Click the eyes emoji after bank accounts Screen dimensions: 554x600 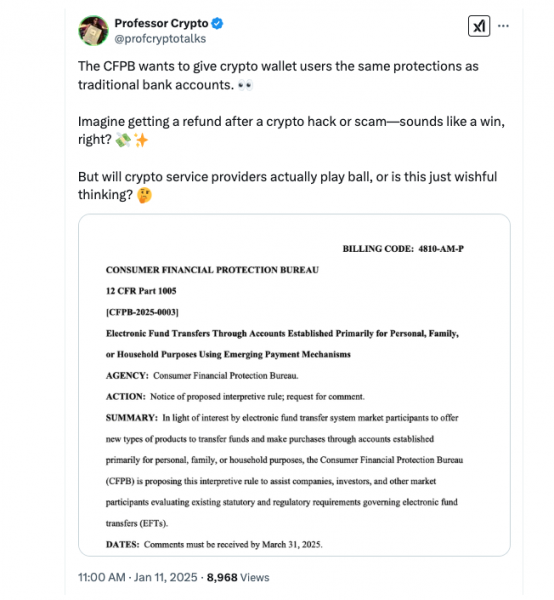(245, 85)
